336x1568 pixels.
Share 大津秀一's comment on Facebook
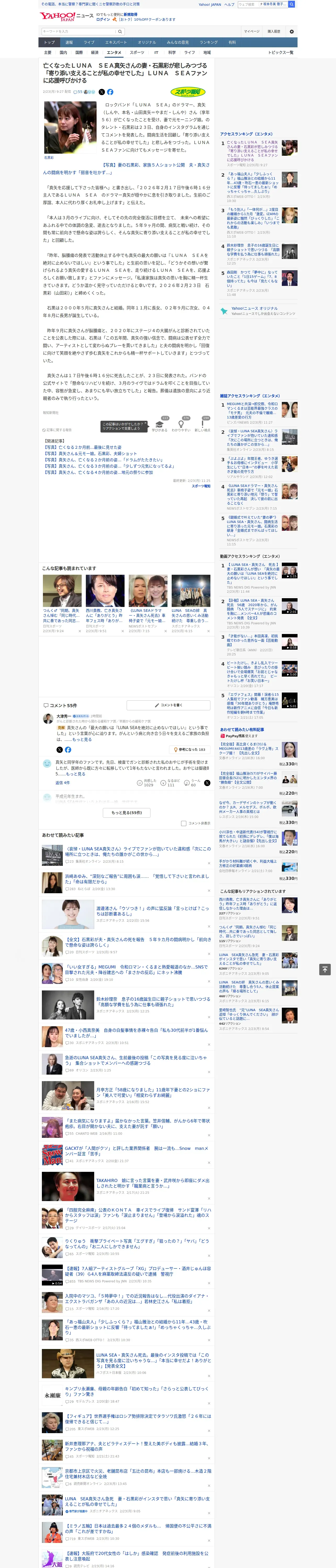[68, 750]
